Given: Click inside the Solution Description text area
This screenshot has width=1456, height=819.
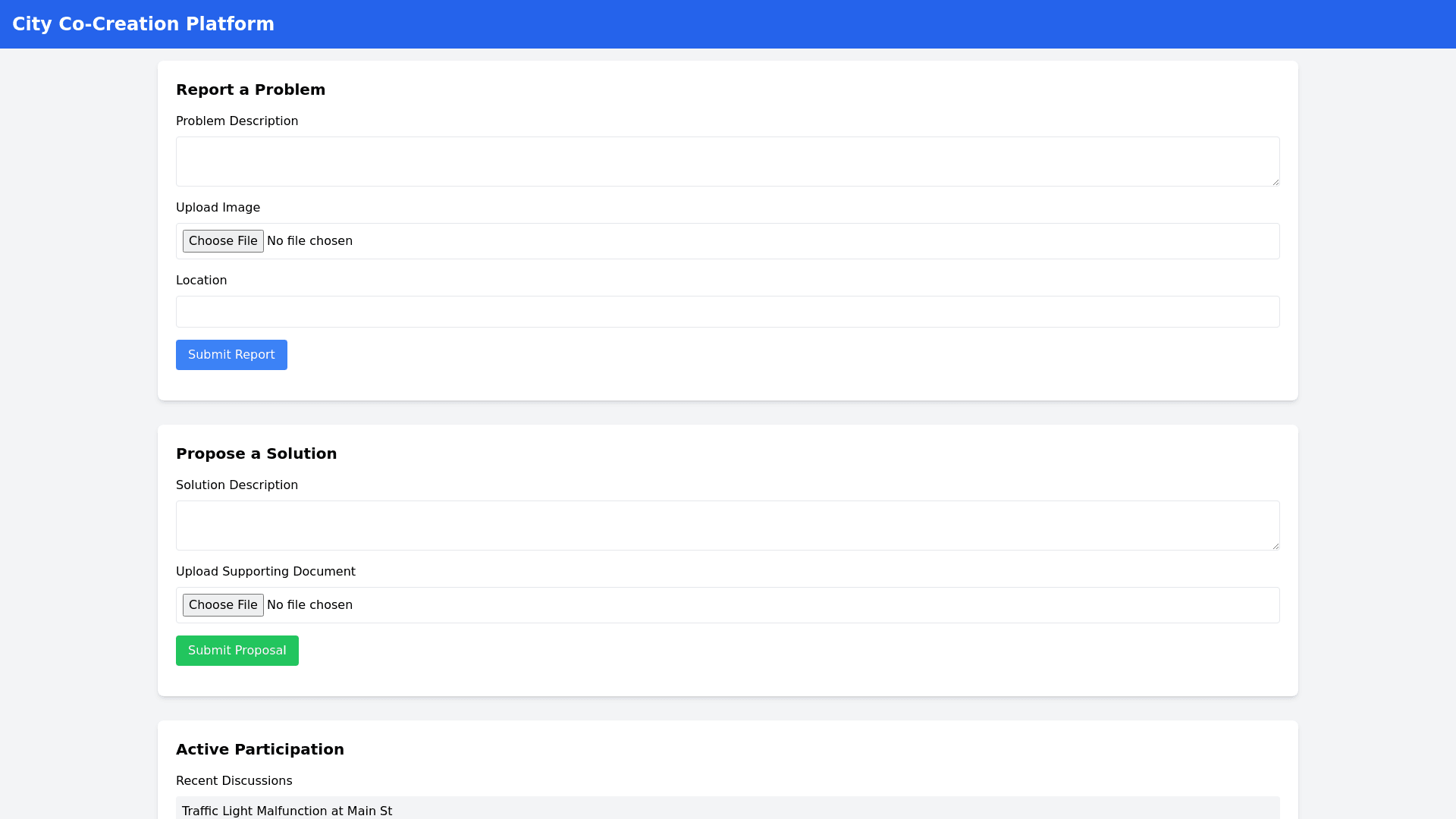Looking at the screenshot, I should coord(727,525).
